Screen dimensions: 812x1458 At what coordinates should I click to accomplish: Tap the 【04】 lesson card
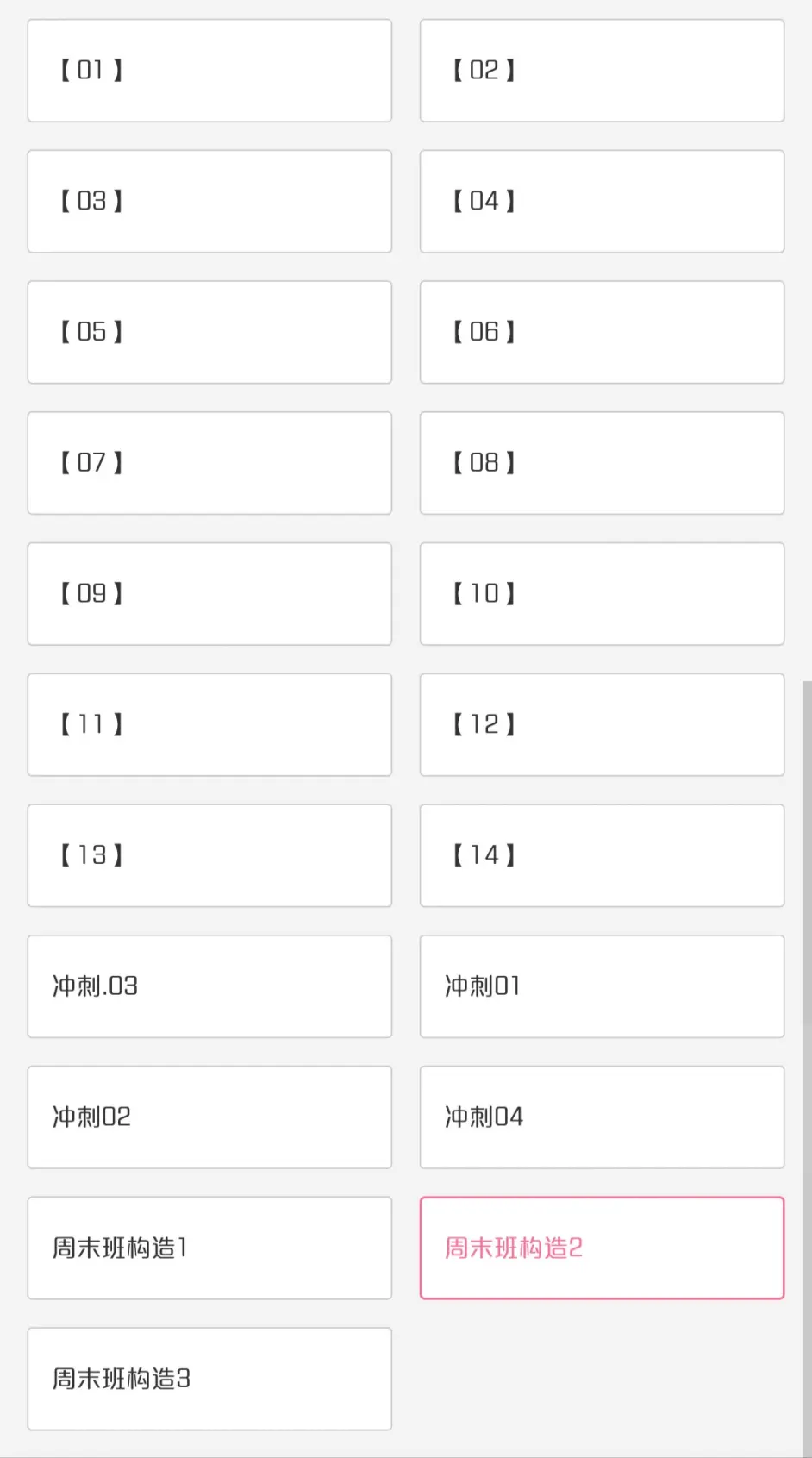[x=602, y=202]
